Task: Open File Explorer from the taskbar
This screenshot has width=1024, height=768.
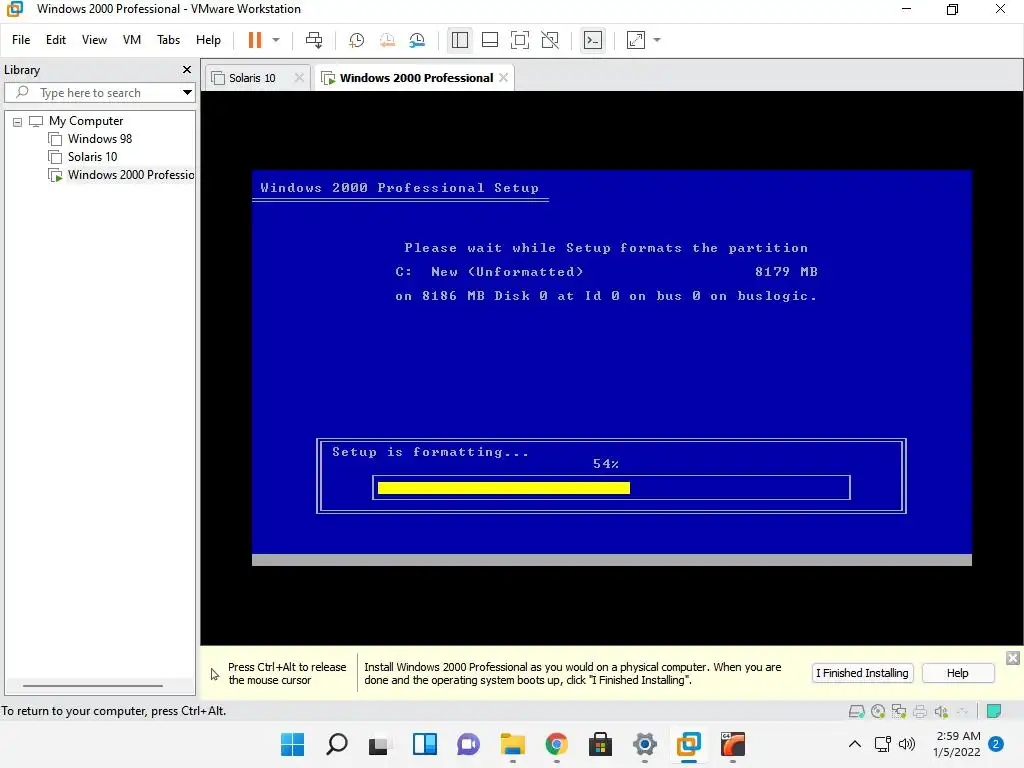Action: tap(513, 744)
